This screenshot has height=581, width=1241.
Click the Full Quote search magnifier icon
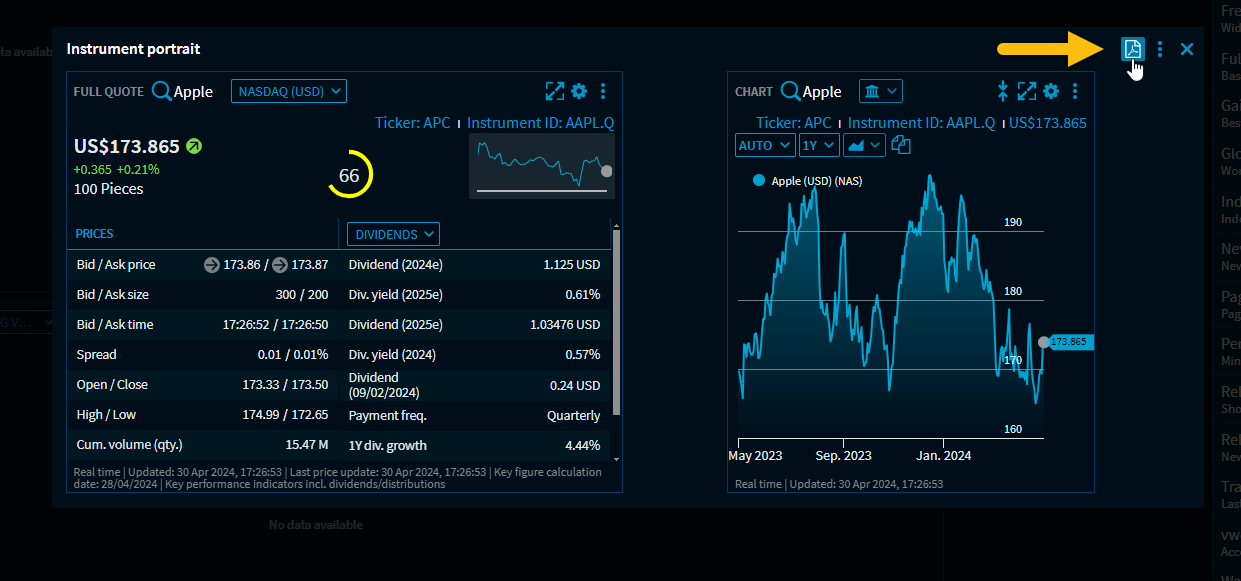pyautogui.click(x=162, y=91)
